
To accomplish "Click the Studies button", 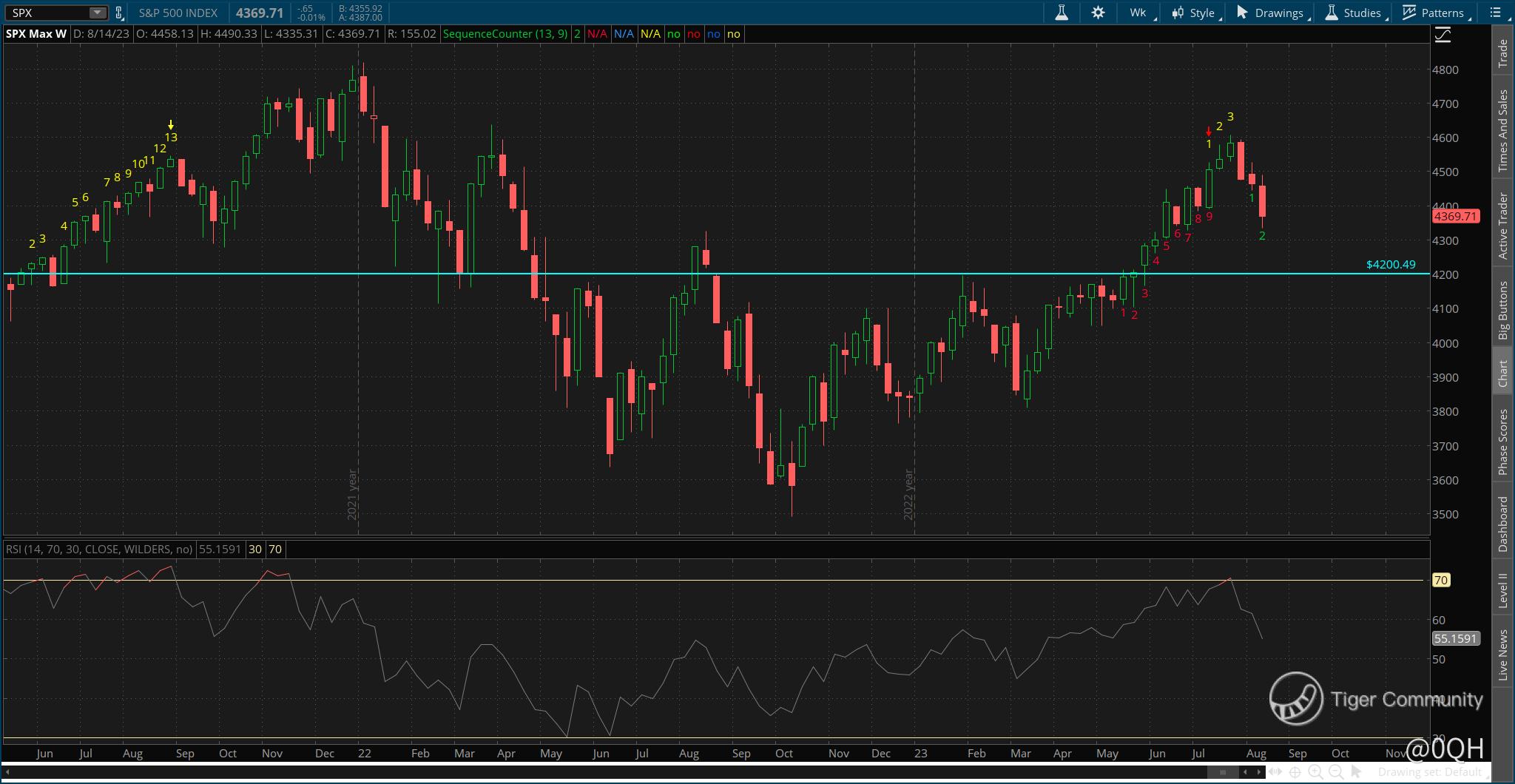I will pyautogui.click(x=1353, y=13).
